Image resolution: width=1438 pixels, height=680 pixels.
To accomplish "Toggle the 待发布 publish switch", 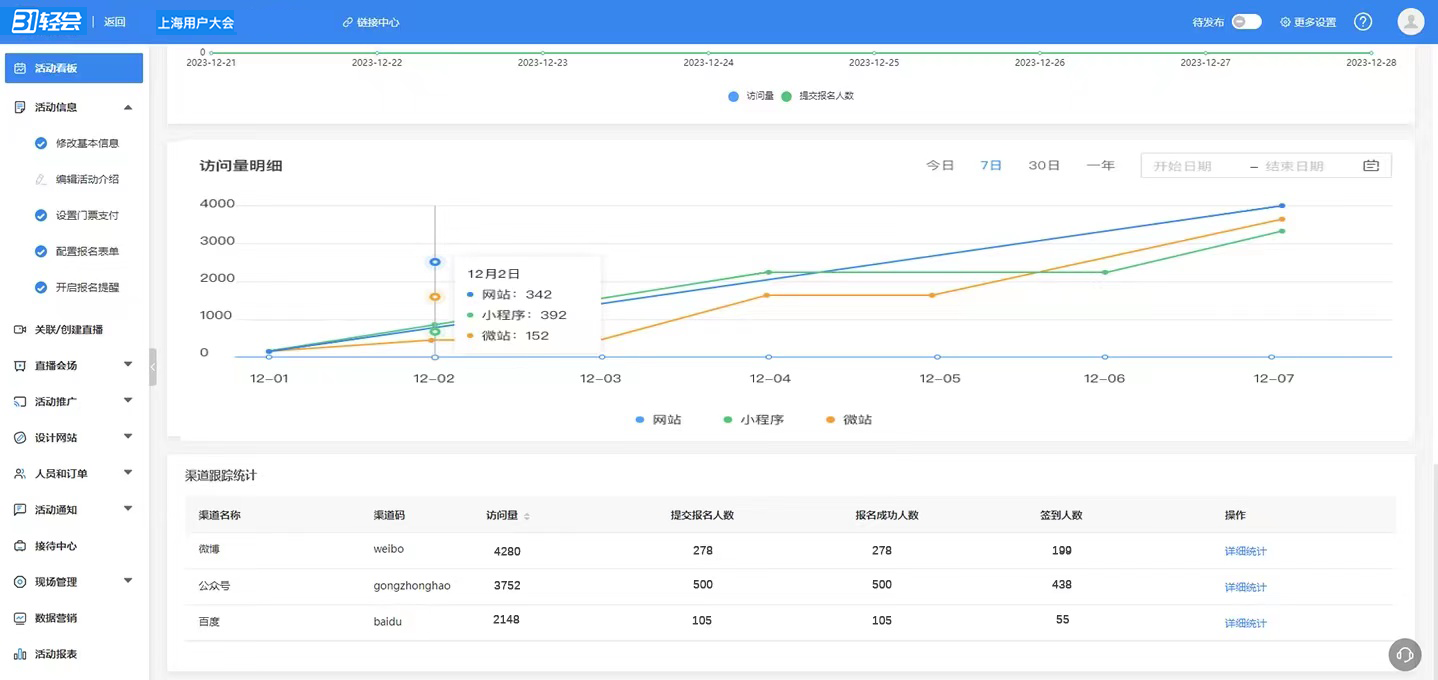I will pos(1246,22).
